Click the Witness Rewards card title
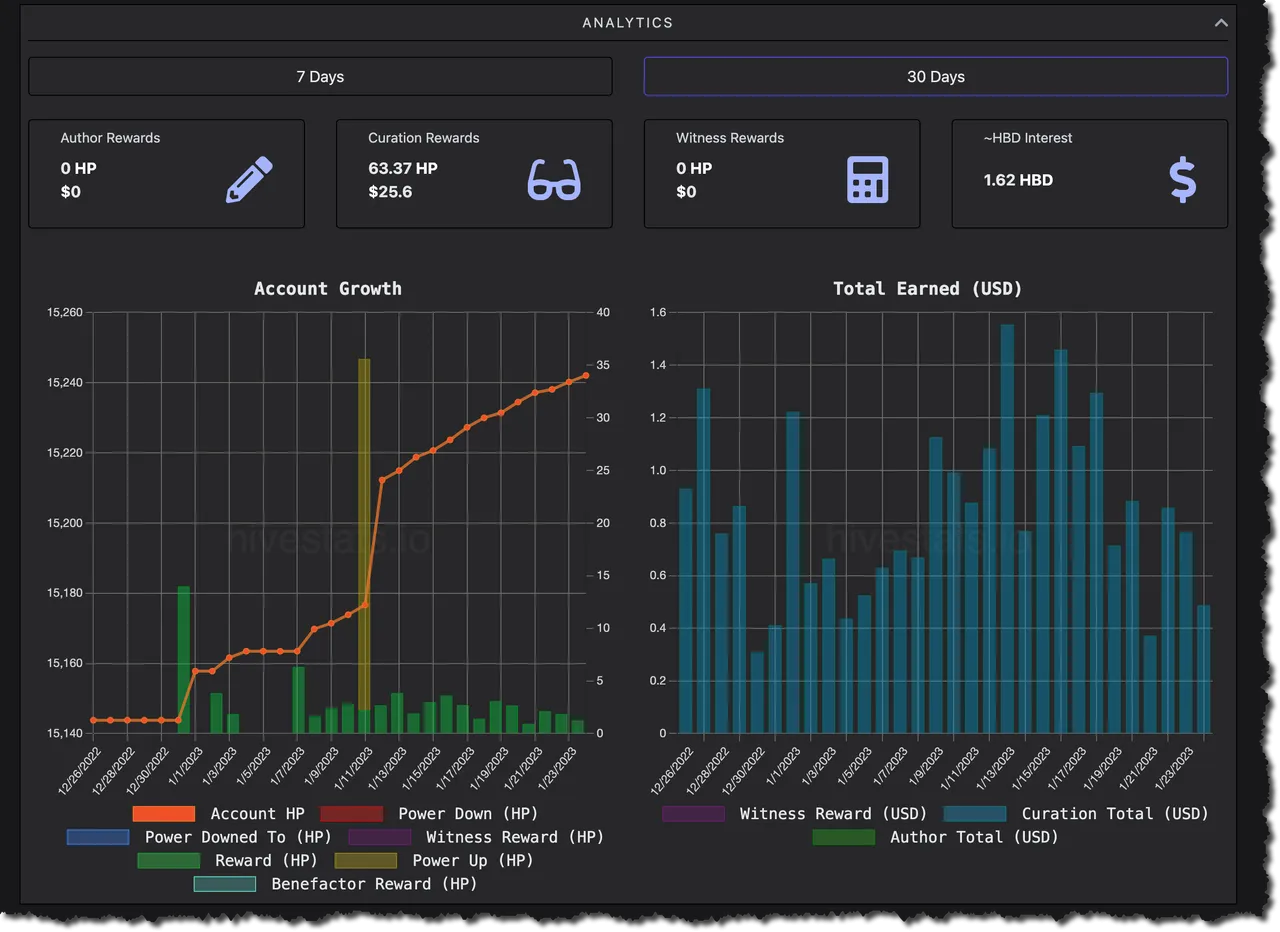1280x932 pixels. [x=730, y=138]
